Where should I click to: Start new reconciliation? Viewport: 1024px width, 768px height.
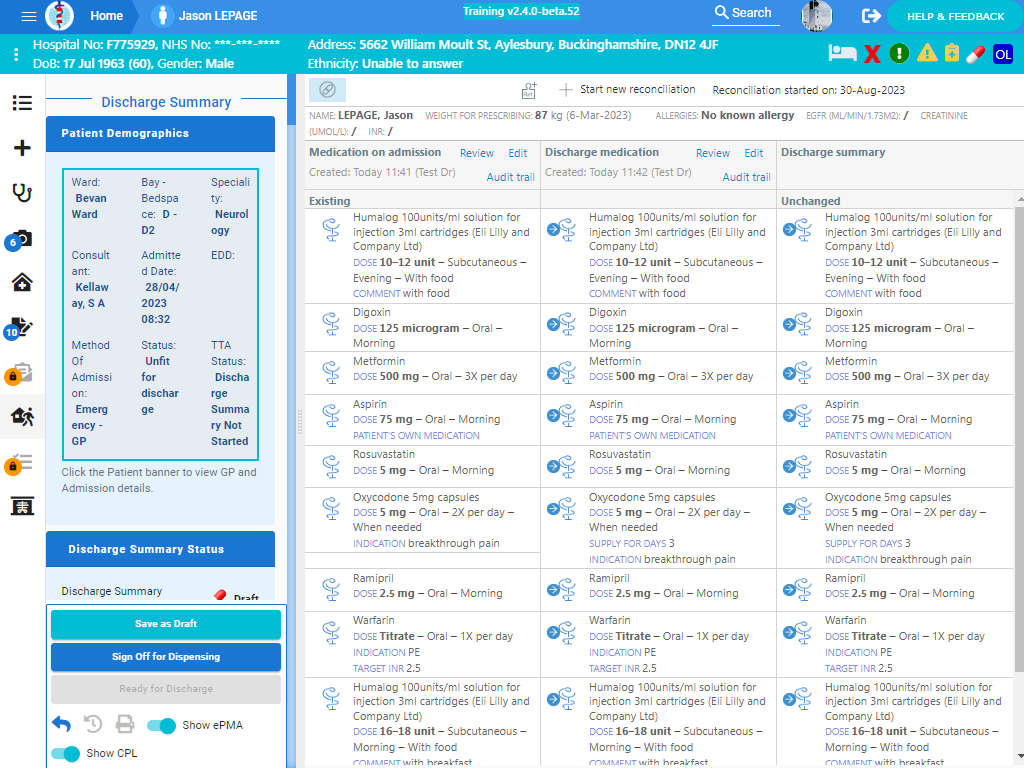coord(628,89)
